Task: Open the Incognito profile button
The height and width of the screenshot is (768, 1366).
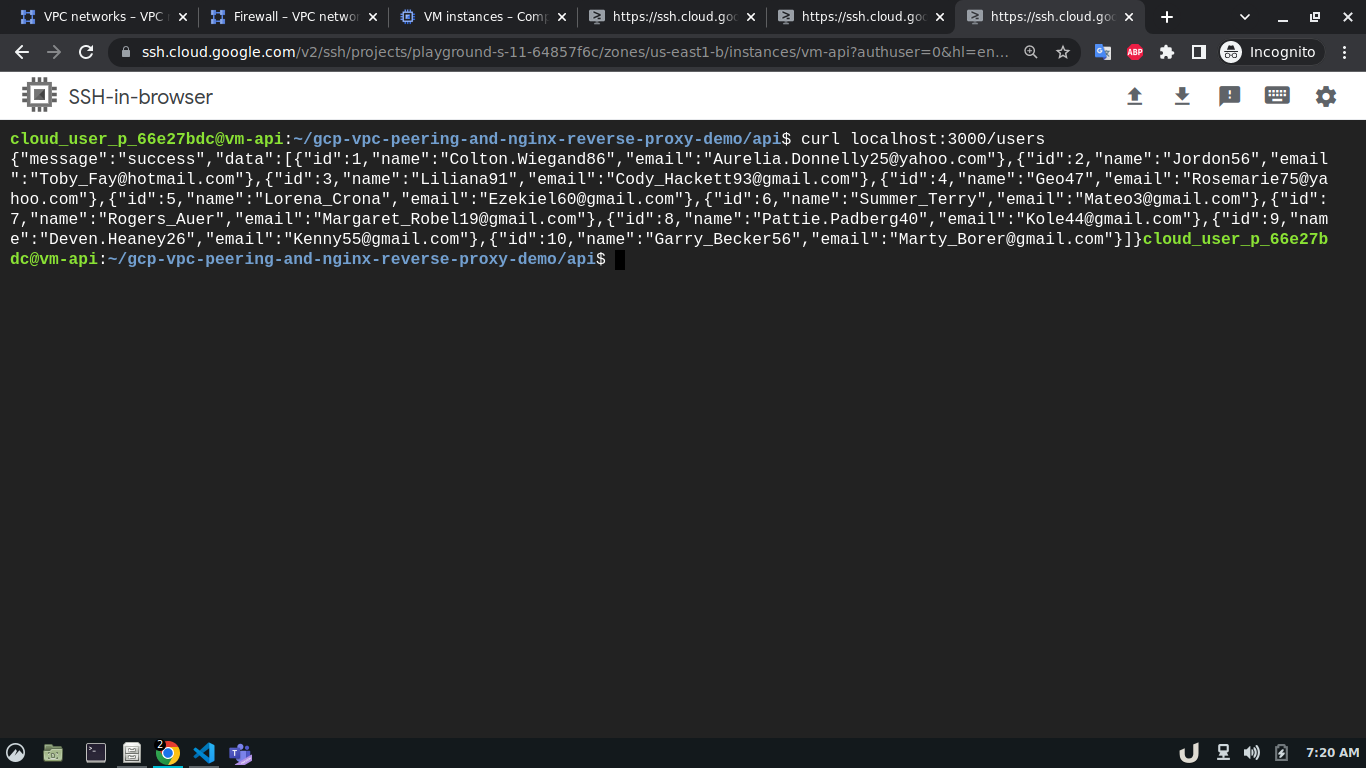Action: pyautogui.click(x=1268, y=52)
